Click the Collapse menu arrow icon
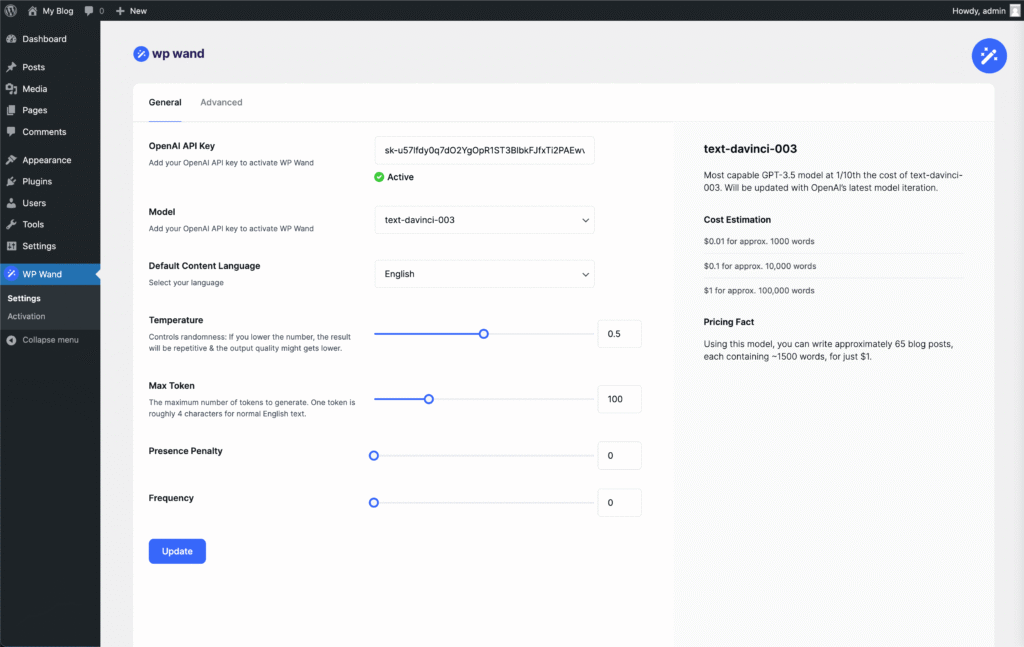 [11, 339]
